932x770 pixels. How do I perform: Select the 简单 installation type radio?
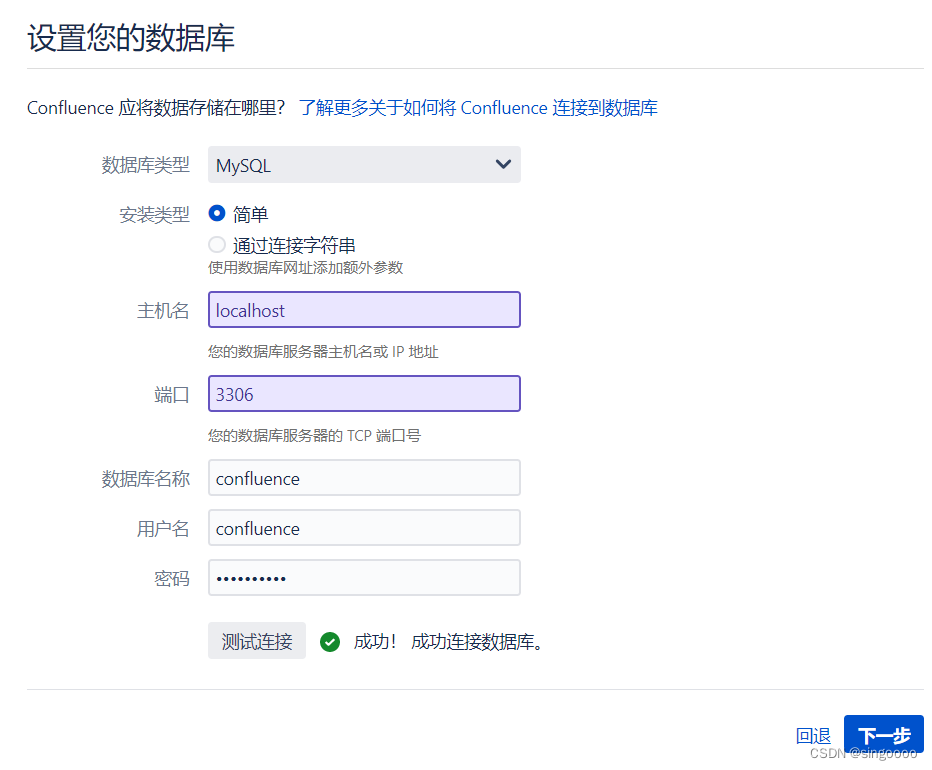coord(217,213)
